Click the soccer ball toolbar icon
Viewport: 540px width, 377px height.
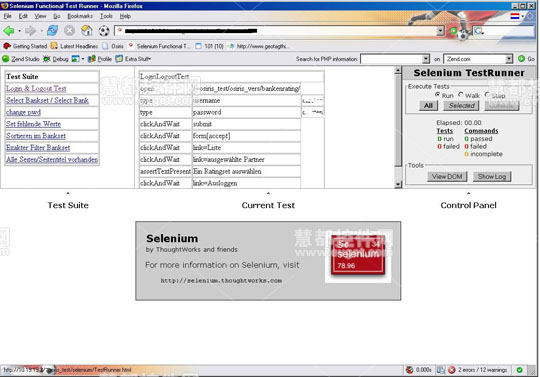click(104, 31)
